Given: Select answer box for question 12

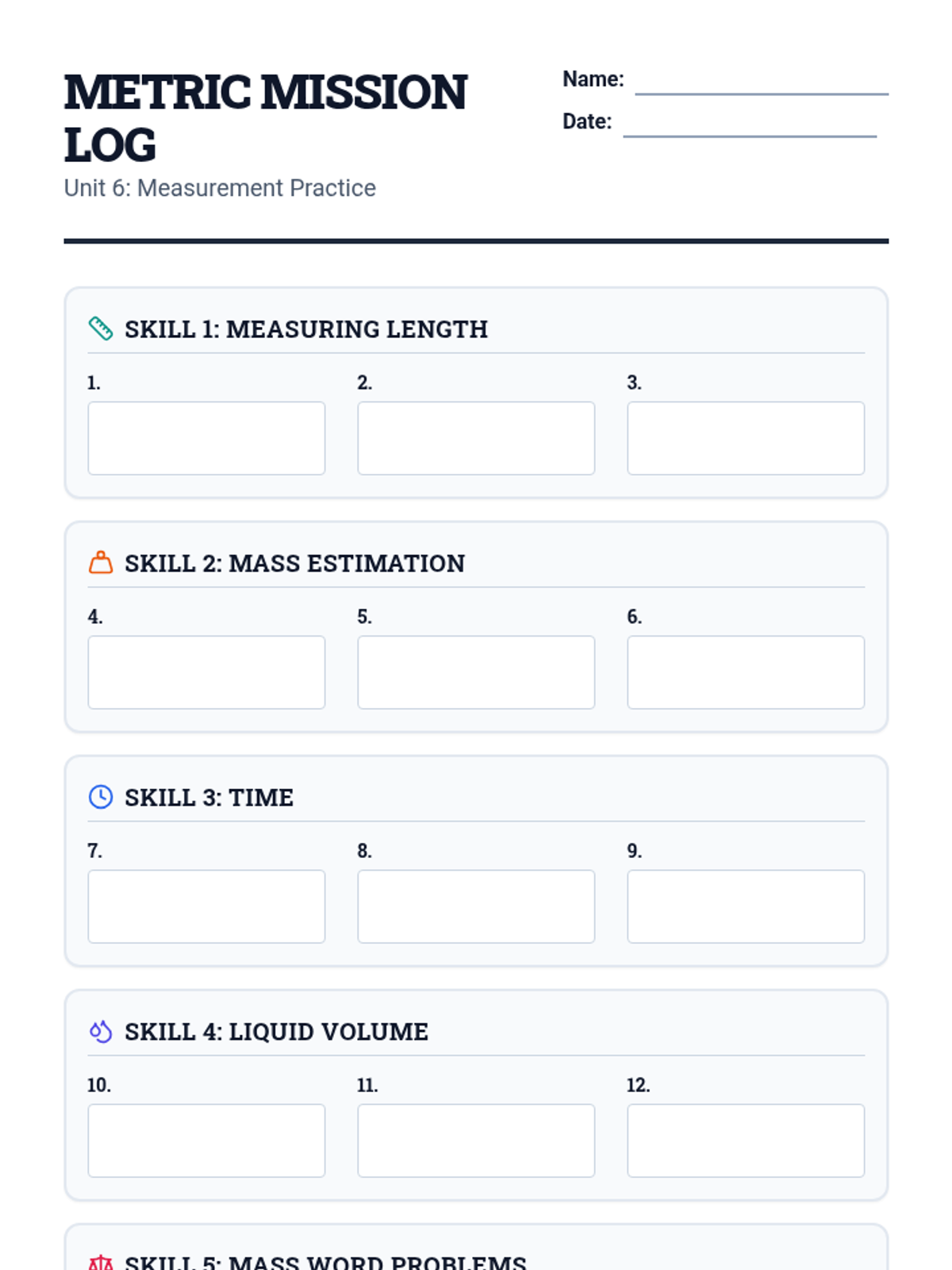Looking at the screenshot, I should [x=746, y=1141].
